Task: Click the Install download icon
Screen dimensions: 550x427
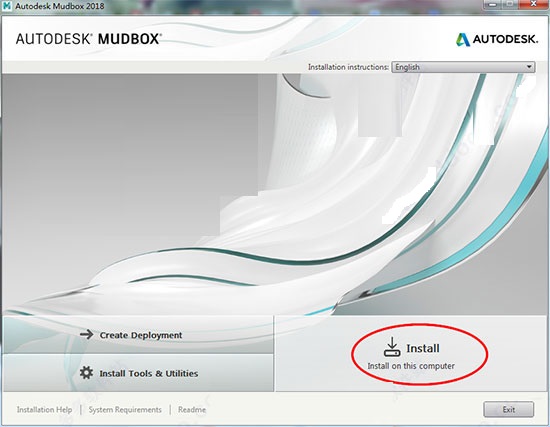Action: pyautogui.click(x=392, y=347)
